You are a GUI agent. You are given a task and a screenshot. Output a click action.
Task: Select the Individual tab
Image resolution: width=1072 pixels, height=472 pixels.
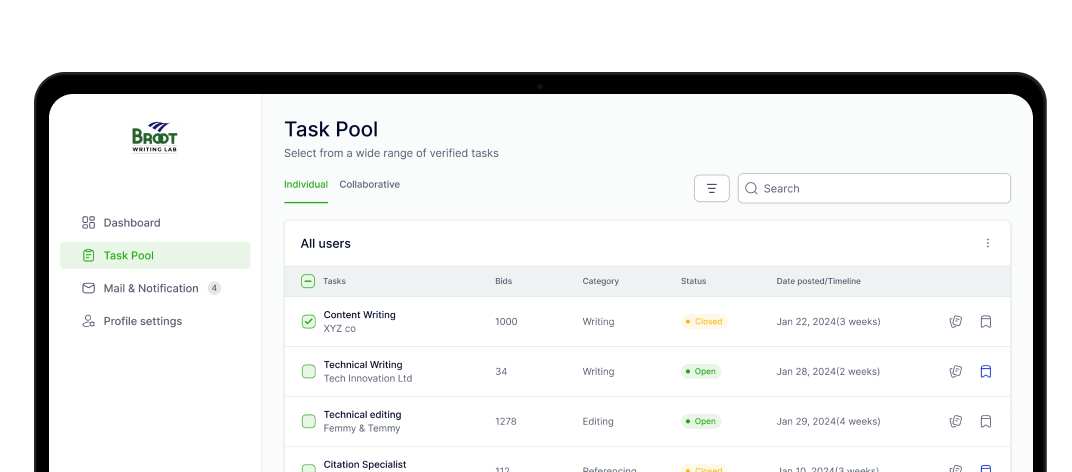pos(305,185)
